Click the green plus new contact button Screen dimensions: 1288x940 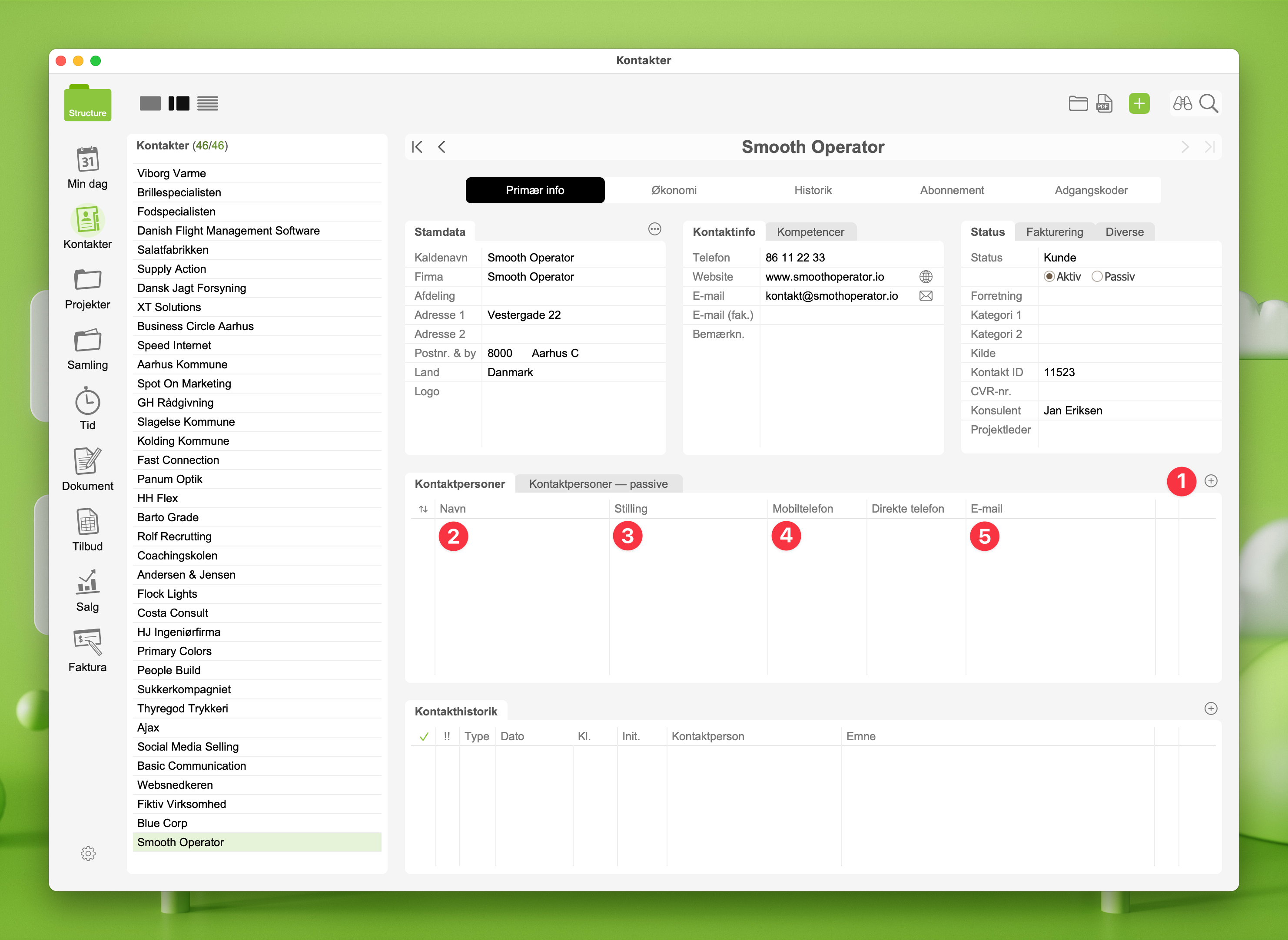click(1139, 103)
